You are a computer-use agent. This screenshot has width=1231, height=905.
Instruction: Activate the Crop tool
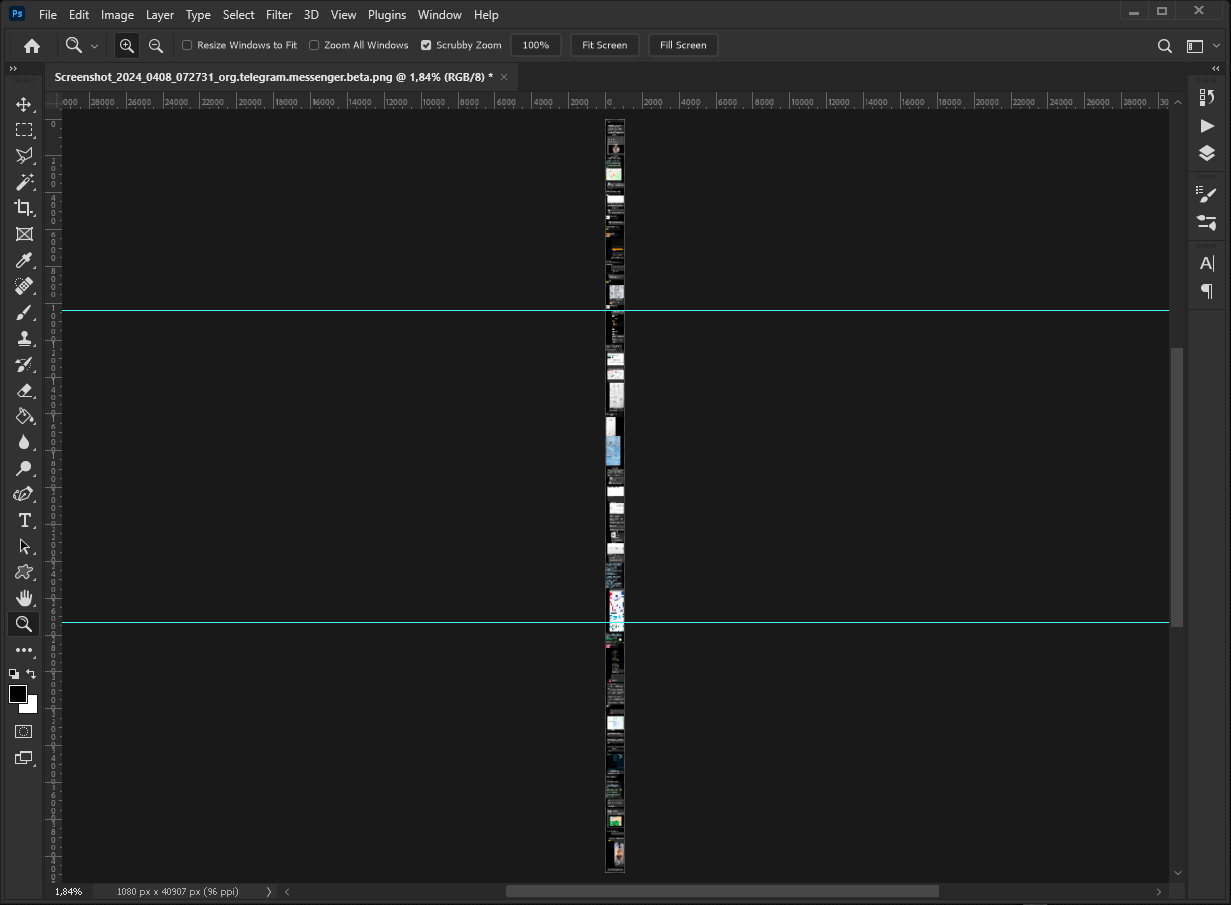[x=24, y=208]
